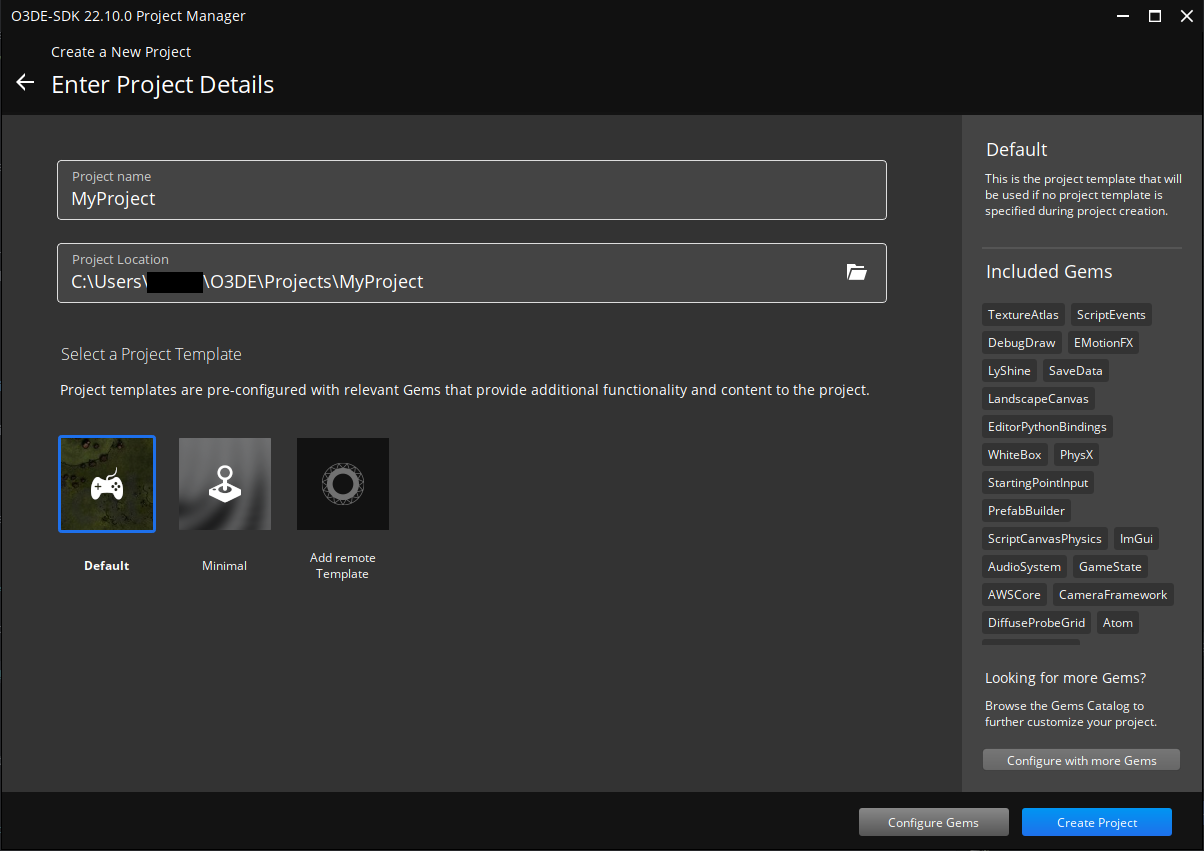
Task: Select the Minimal template location-pin icon
Action: coord(224,483)
